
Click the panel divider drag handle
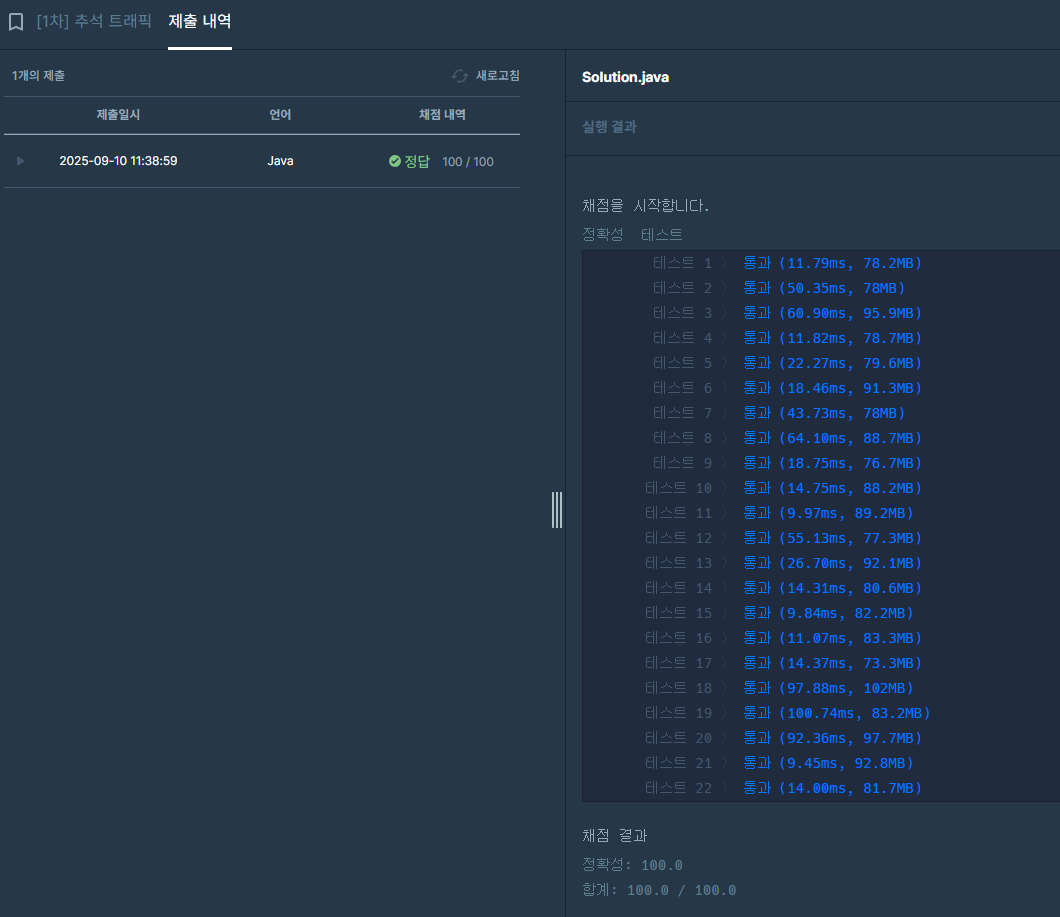pyautogui.click(x=557, y=509)
